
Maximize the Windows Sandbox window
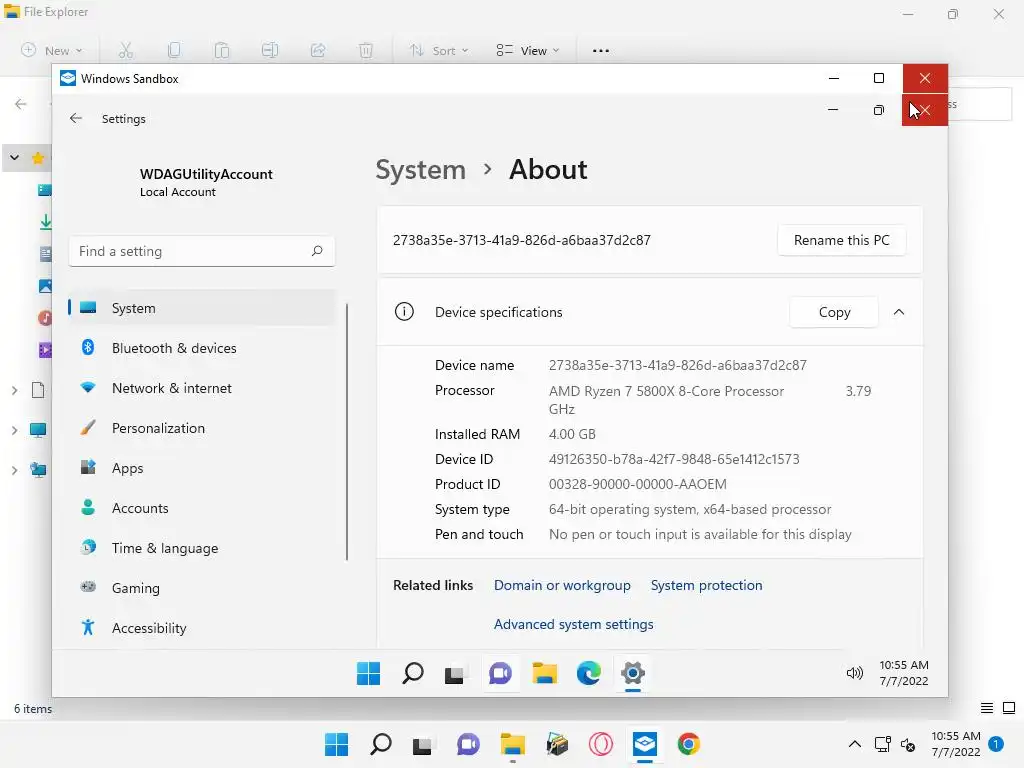pyautogui.click(x=879, y=78)
